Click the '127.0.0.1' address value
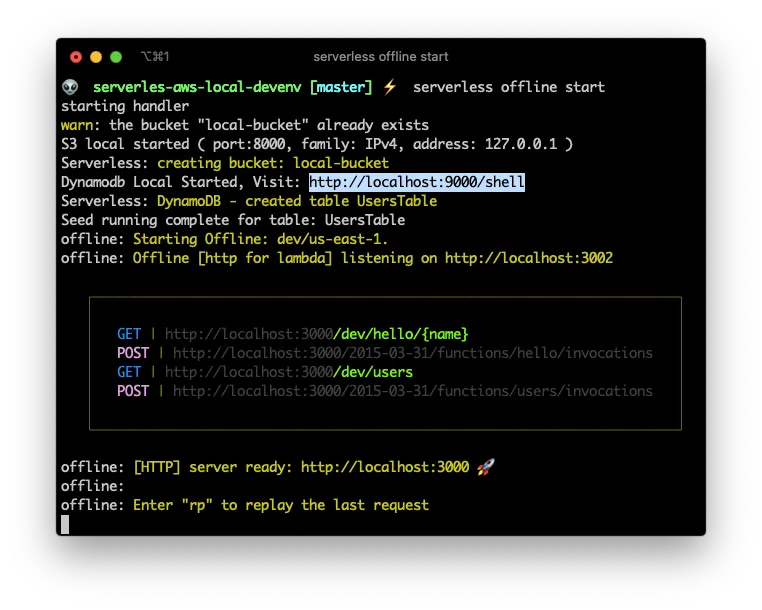Viewport: 762px width, 610px height. 521,144
